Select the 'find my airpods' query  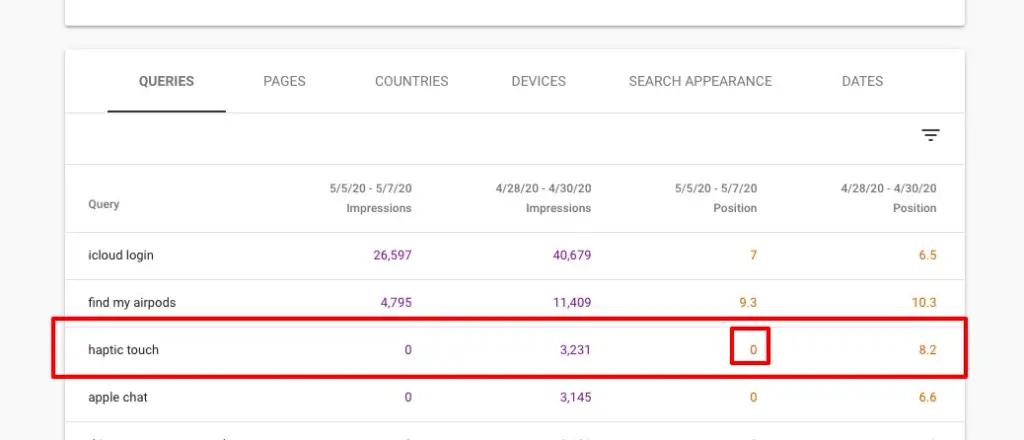(132, 302)
